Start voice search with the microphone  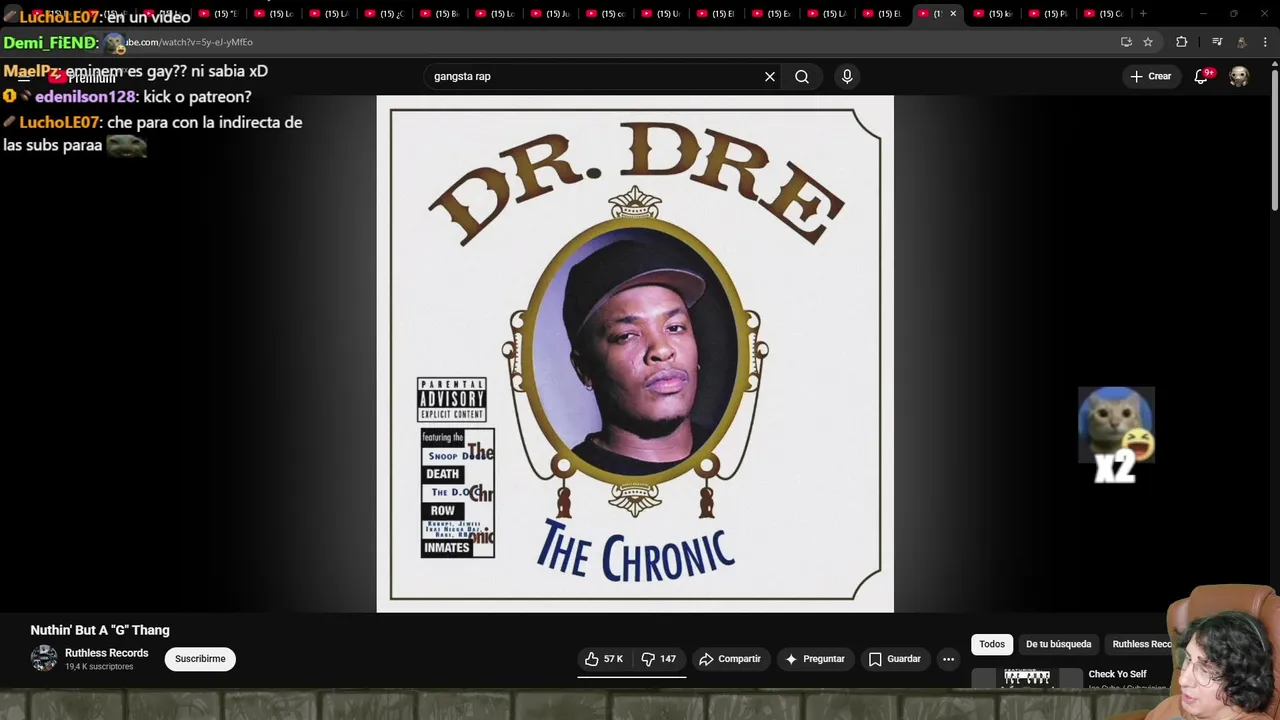(x=847, y=76)
